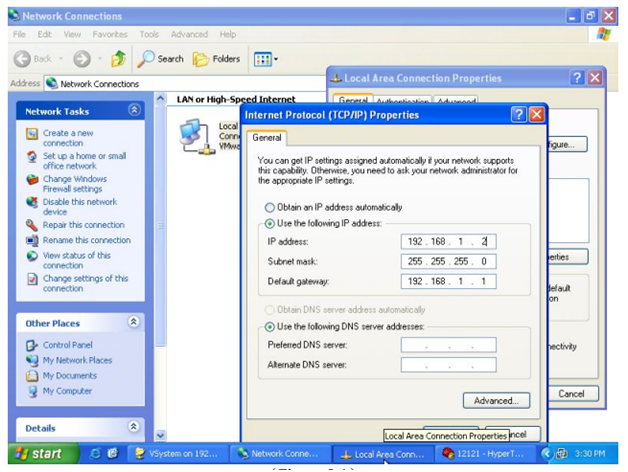Switch to Local Area Connection taskbar item

(x=383, y=454)
